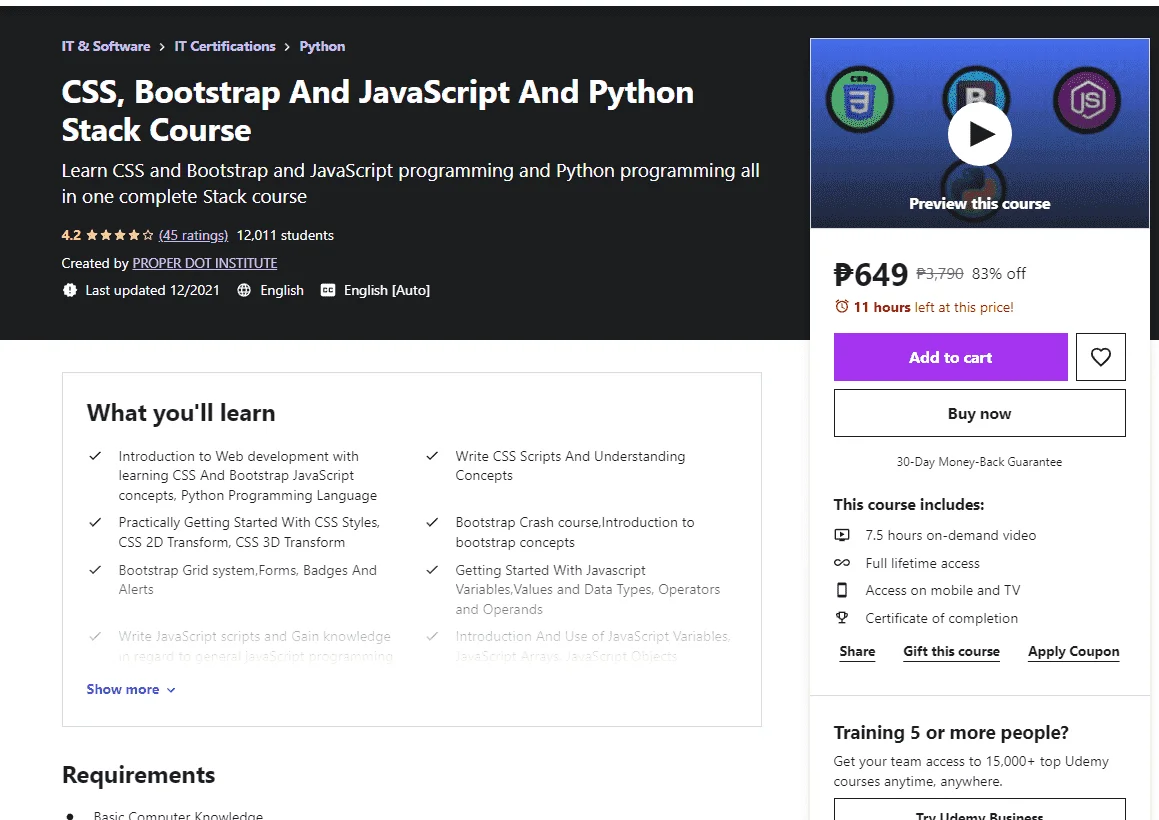Image resolution: width=1159 pixels, height=820 pixels.
Task: Open Python breadcrumb category
Action: pyautogui.click(x=322, y=46)
